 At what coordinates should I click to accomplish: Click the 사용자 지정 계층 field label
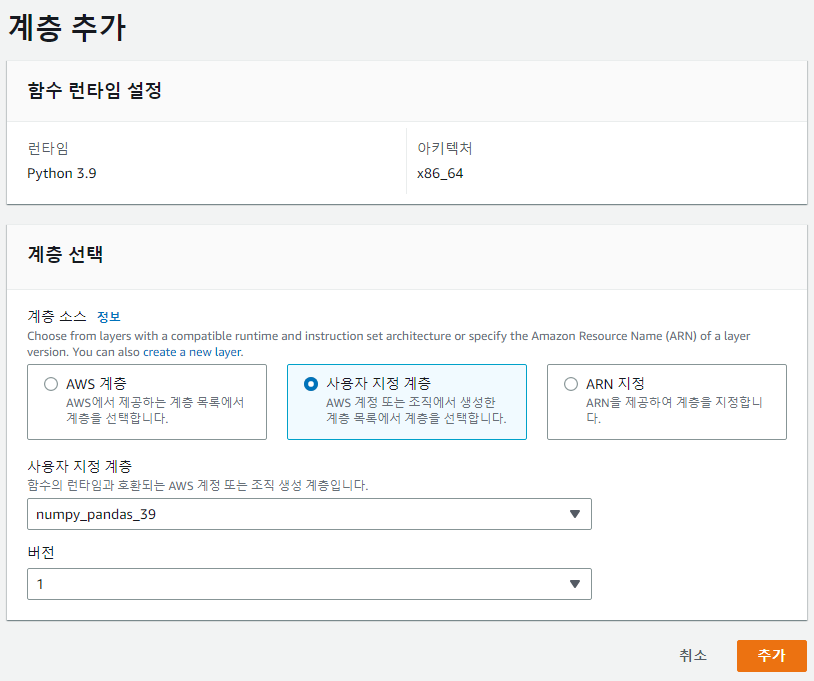[x=79, y=466]
